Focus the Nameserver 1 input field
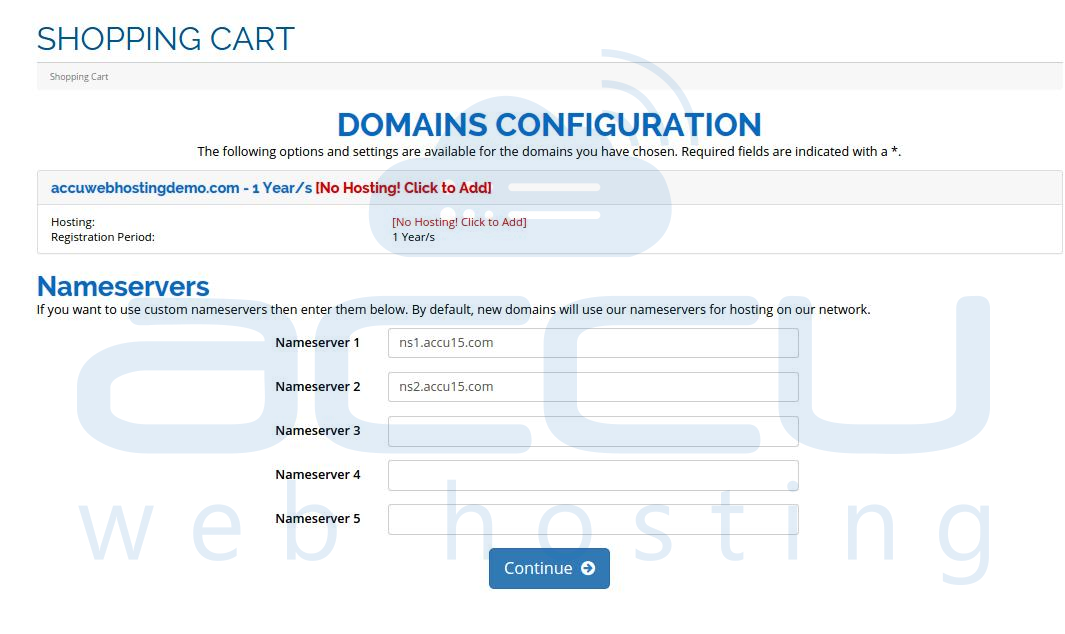 point(593,342)
